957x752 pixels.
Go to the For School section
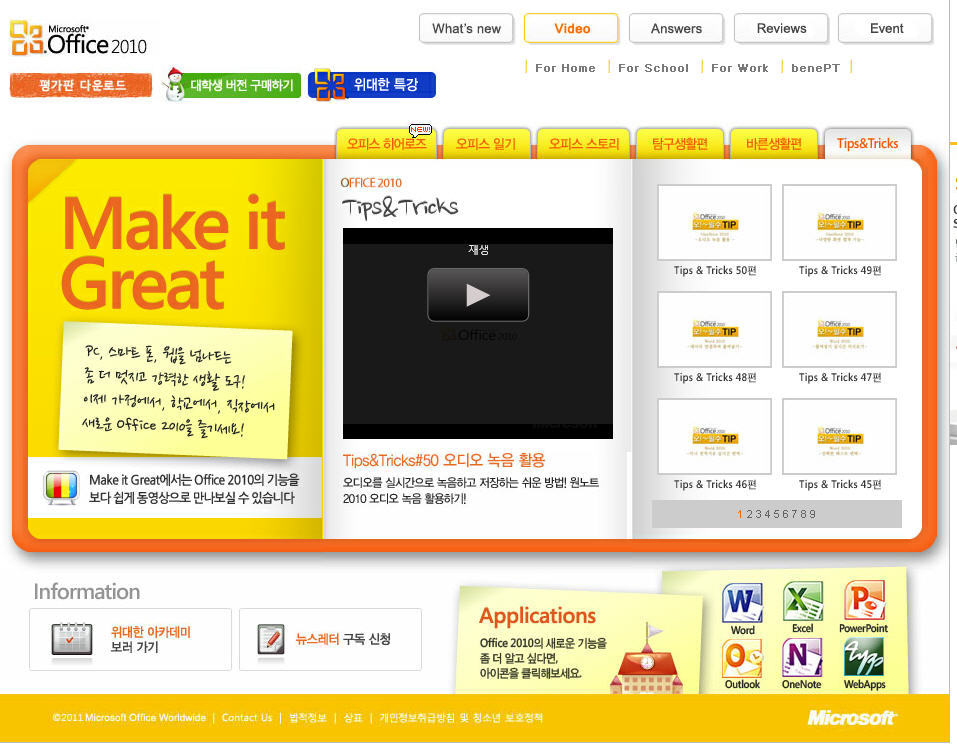tap(653, 68)
